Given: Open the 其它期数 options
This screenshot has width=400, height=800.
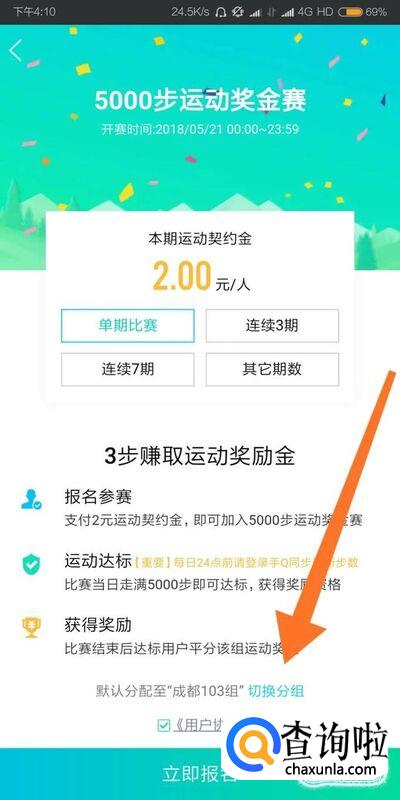Looking at the screenshot, I should [x=272, y=369].
